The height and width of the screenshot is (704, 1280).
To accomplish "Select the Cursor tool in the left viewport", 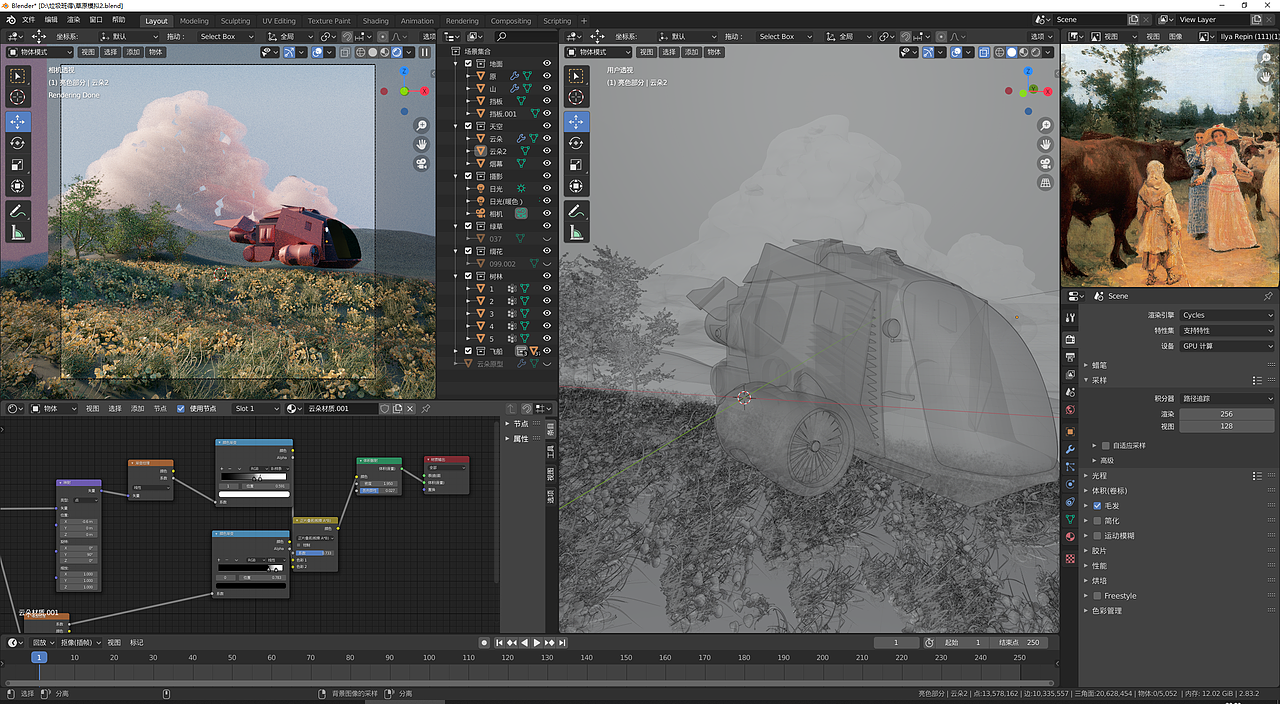I will (x=18, y=97).
